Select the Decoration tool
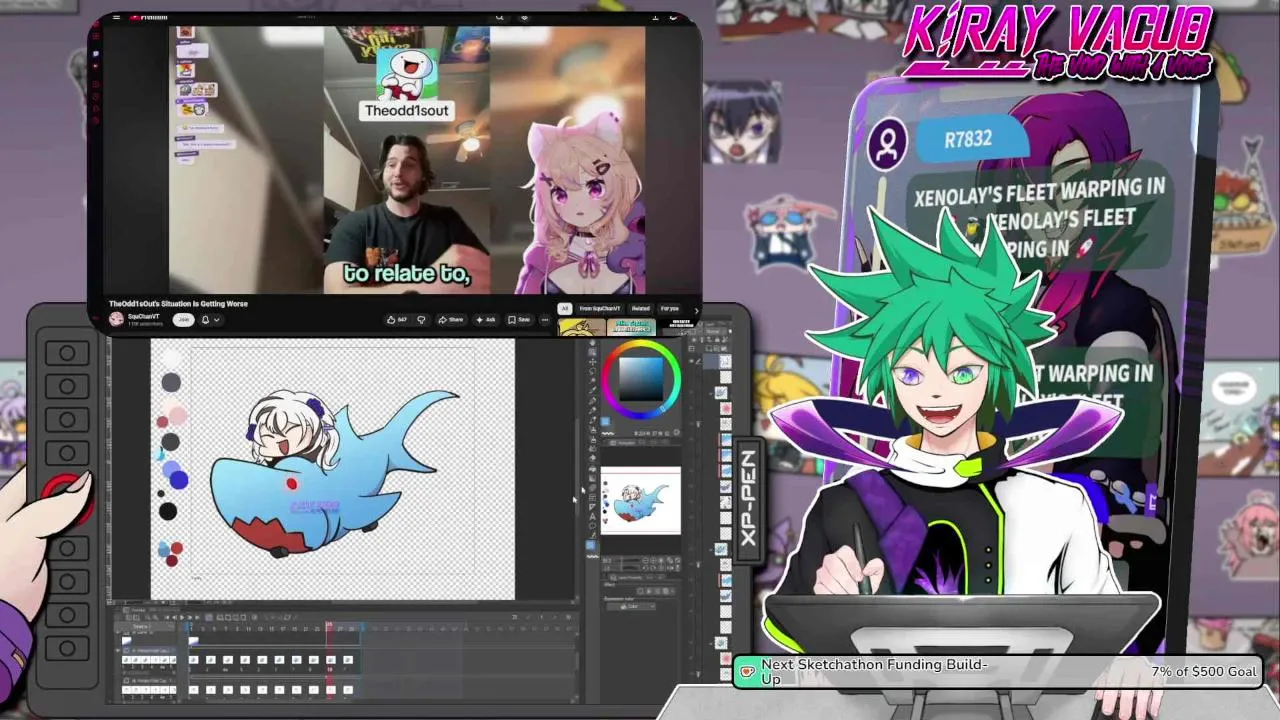The width and height of the screenshot is (1280, 720). point(592,439)
